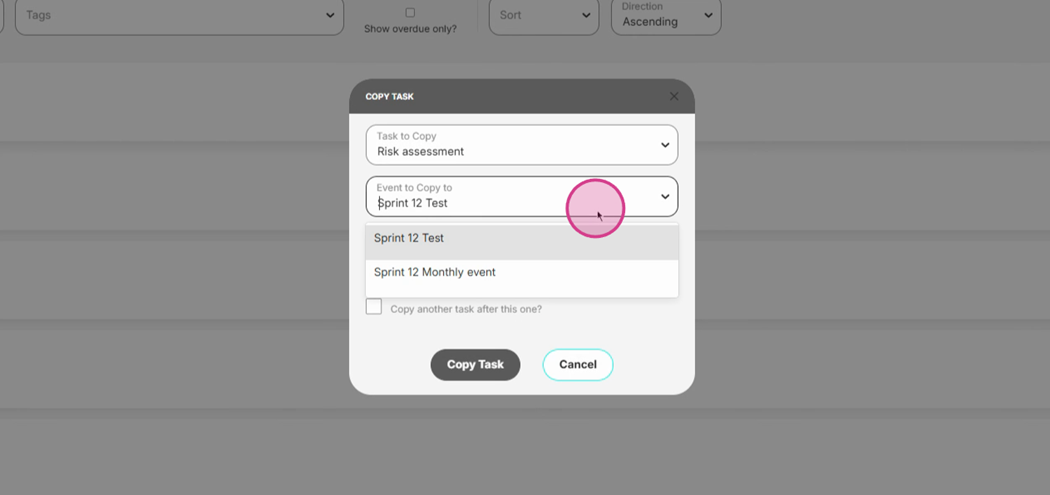Click the chevron arrow beside Risk assessment
This screenshot has height=495, width=1050.
tap(665, 145)
